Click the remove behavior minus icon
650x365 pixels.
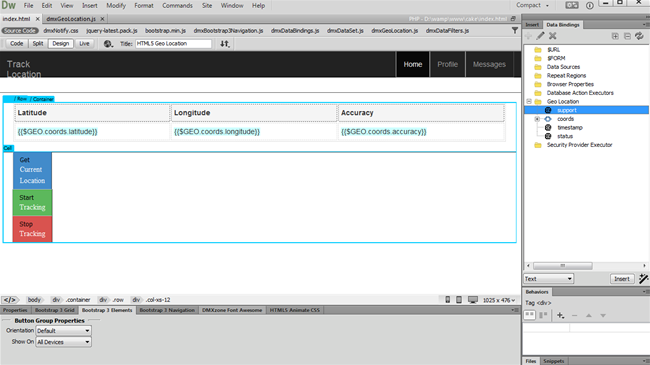pos(574,315)
